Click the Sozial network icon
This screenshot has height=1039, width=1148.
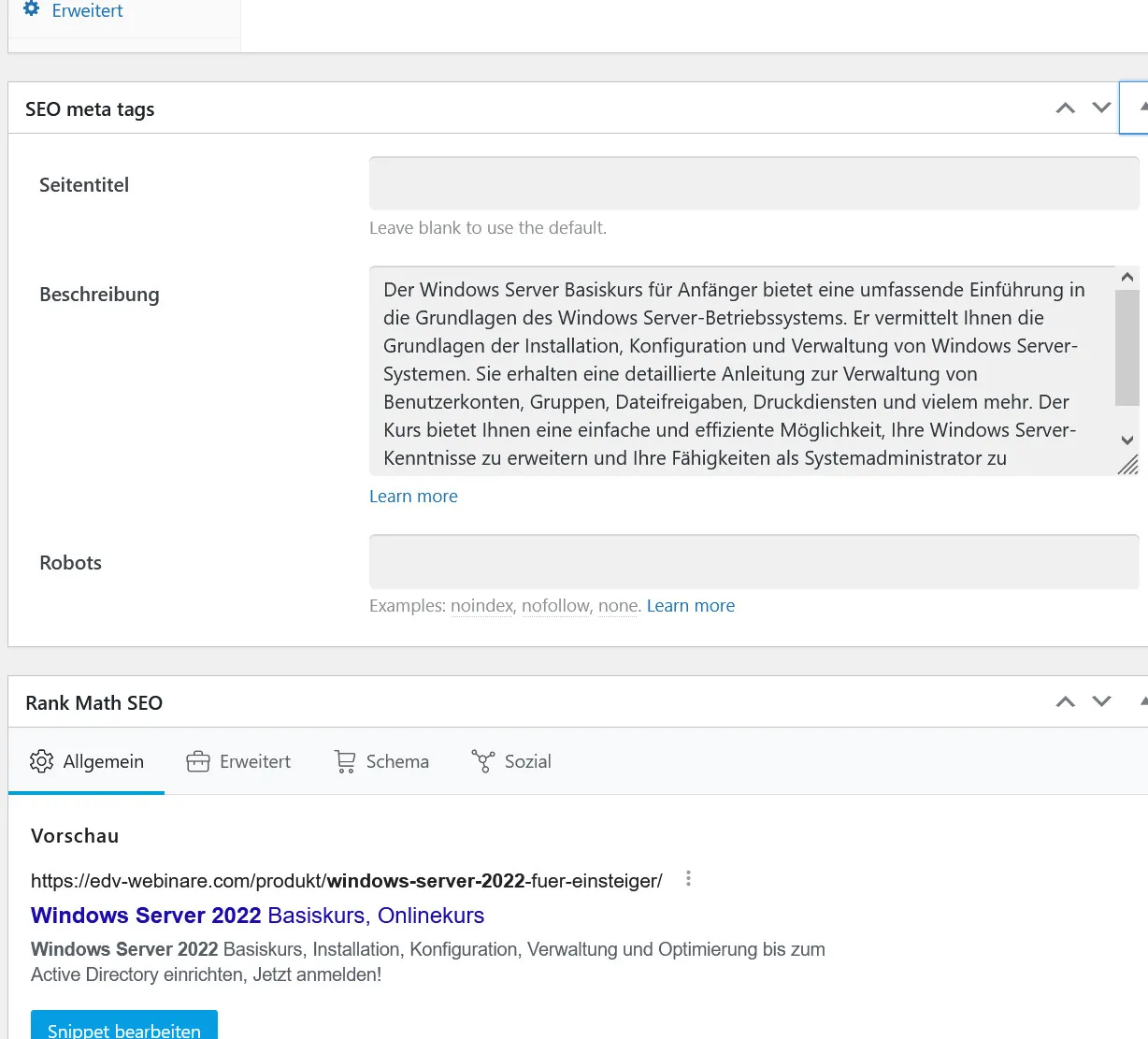(483, 761)
